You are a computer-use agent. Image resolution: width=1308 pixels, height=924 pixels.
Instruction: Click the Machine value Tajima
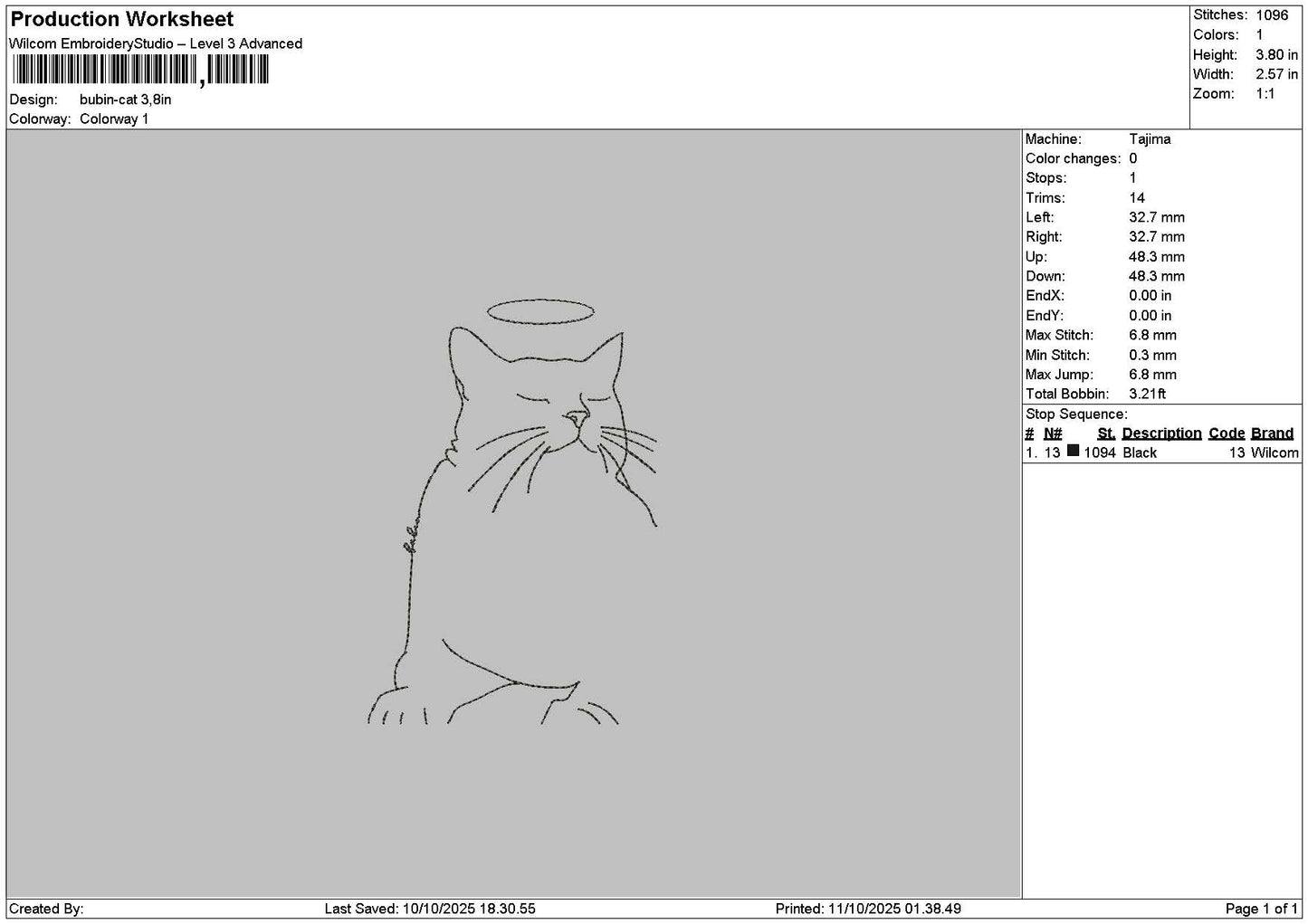1150,139
